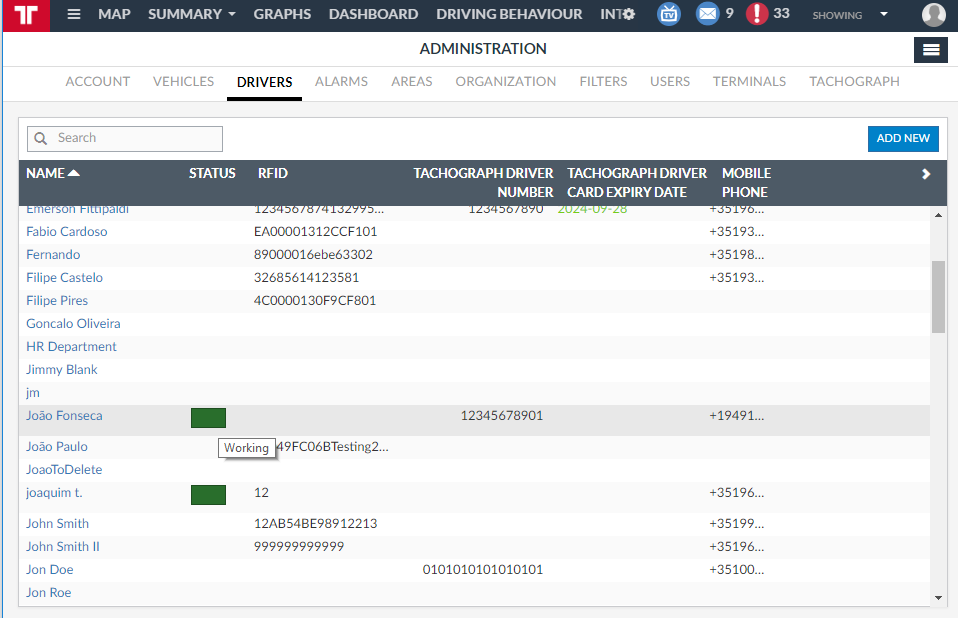The width and height of the screenshot is (958, 618).
Task: Click the Add New button
Action: pos(902,139)
